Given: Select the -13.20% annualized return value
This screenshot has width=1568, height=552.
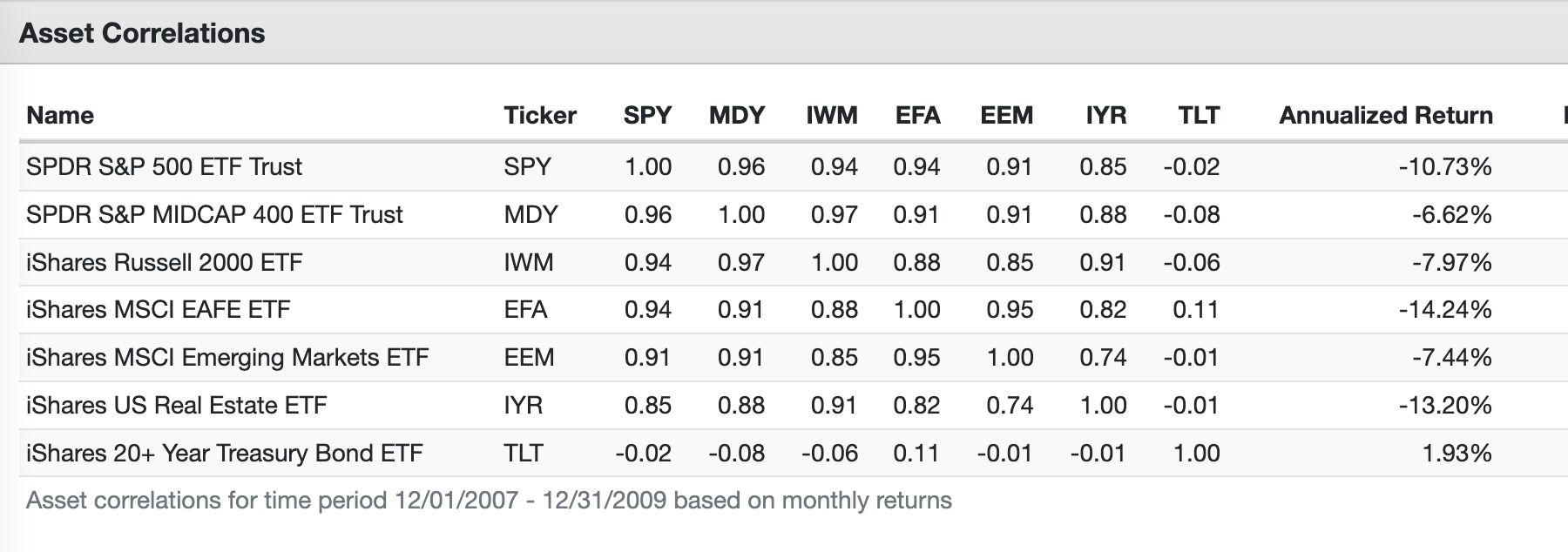Looking at the screenshot, I should coord(1444,406).
